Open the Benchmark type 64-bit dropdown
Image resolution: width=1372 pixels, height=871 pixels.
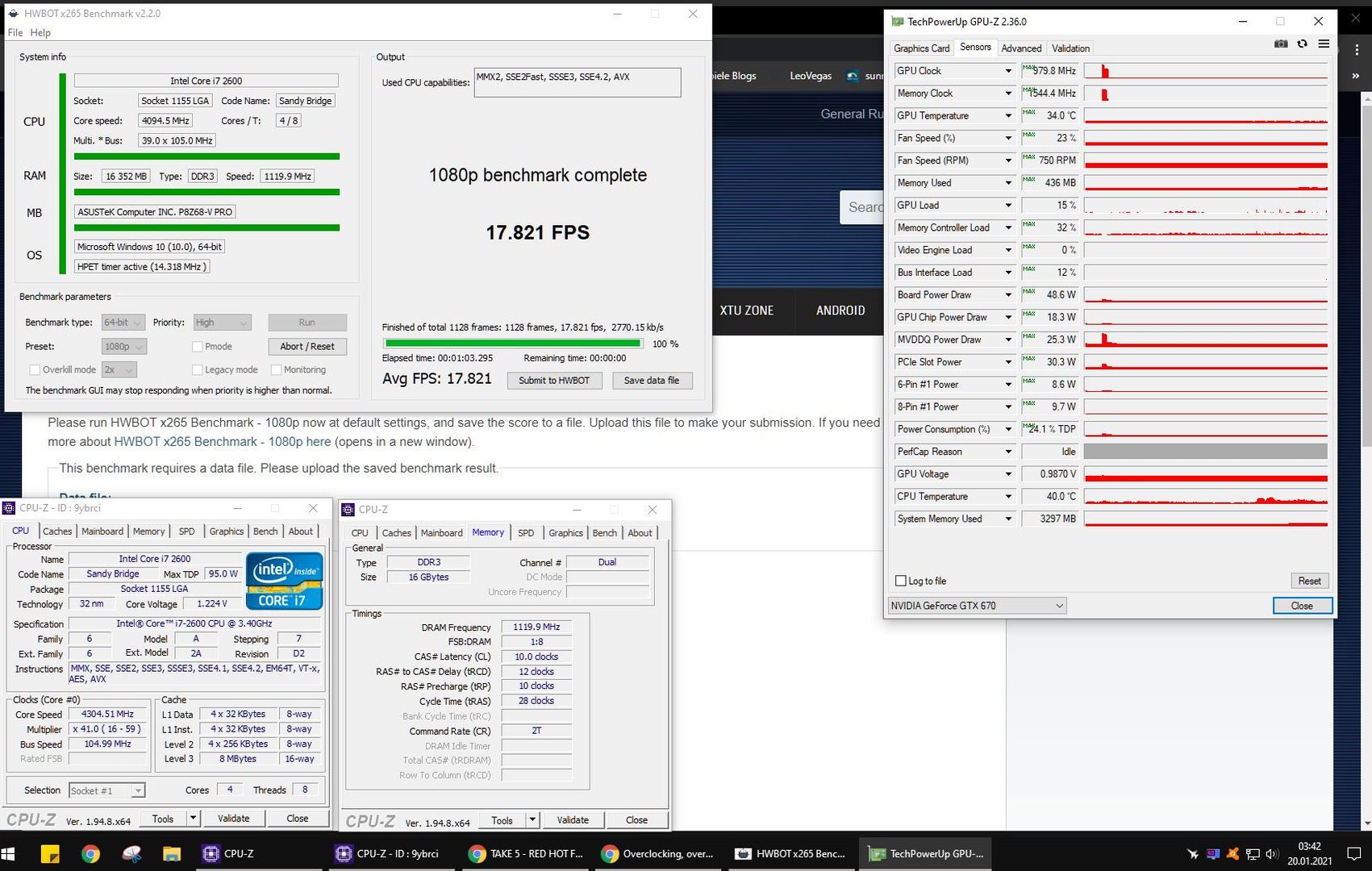[x=123, y=323]
